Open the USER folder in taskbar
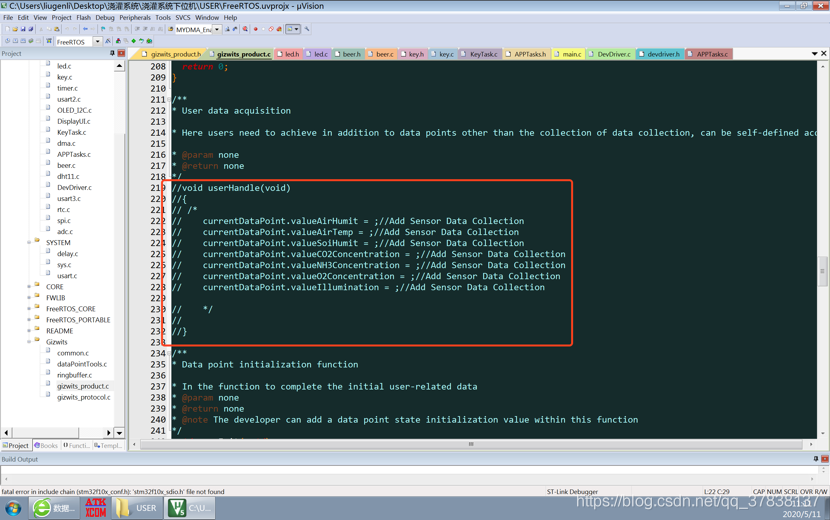This screenshot has height=520, width=830. tap(137, 508)
